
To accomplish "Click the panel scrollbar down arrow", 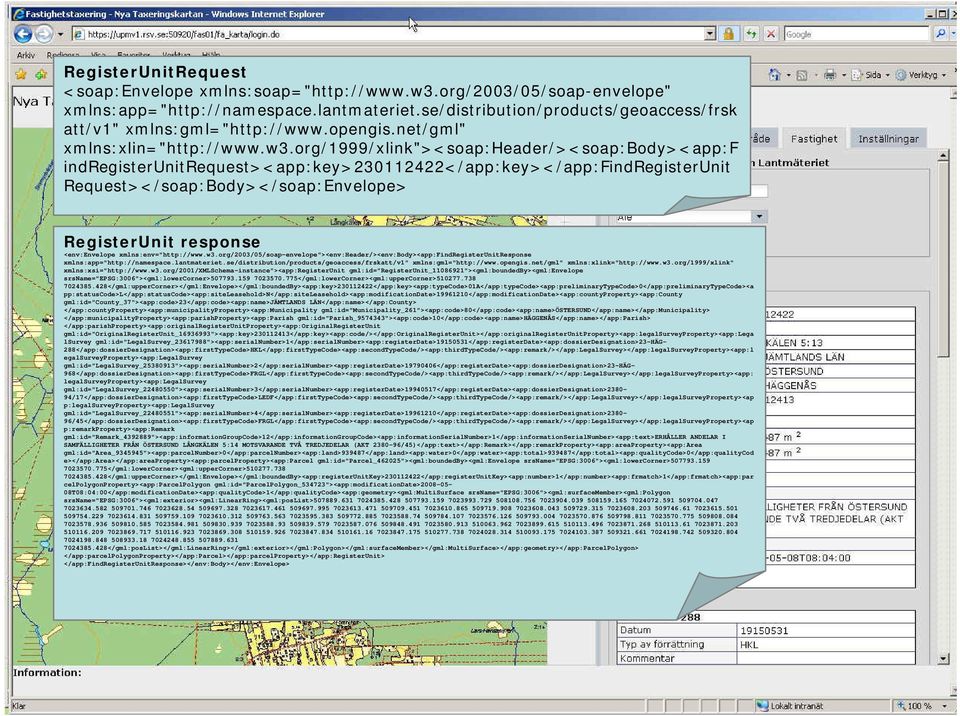I will point(943,659).
